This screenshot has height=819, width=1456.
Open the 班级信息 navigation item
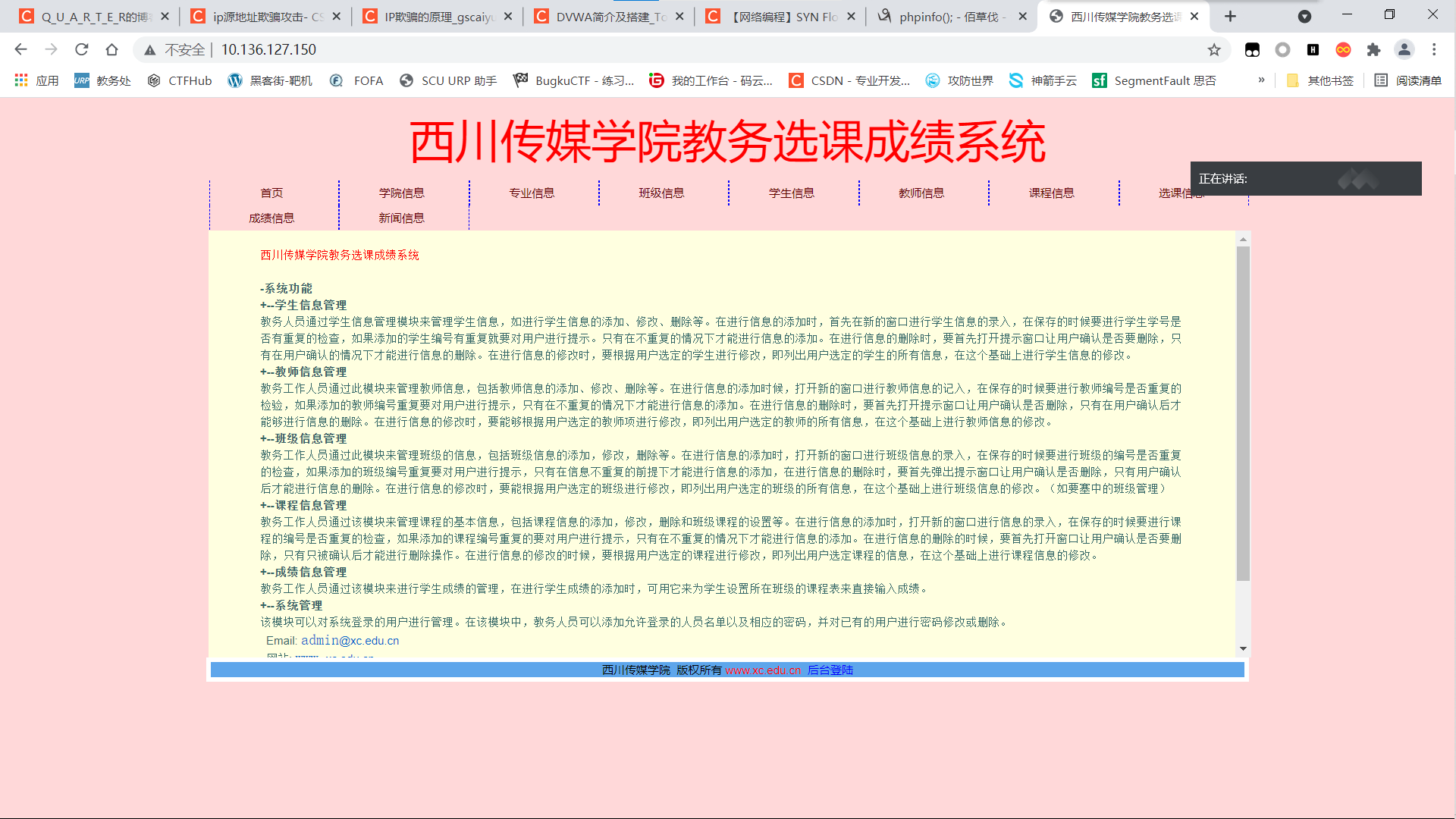point(661,193)
